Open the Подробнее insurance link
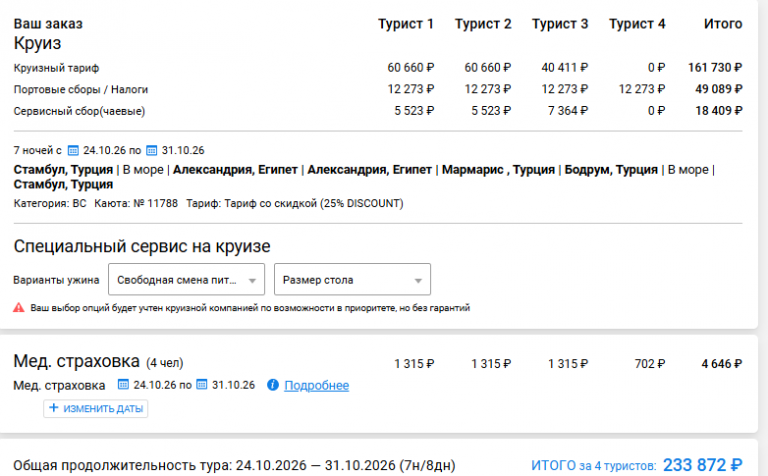The width and height of the screenshot is (768, 476). 316,385
